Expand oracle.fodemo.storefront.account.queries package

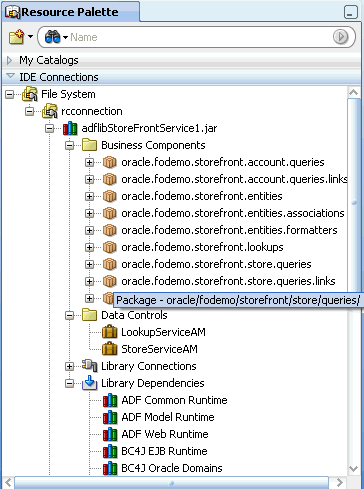click(x=89, y=162)
